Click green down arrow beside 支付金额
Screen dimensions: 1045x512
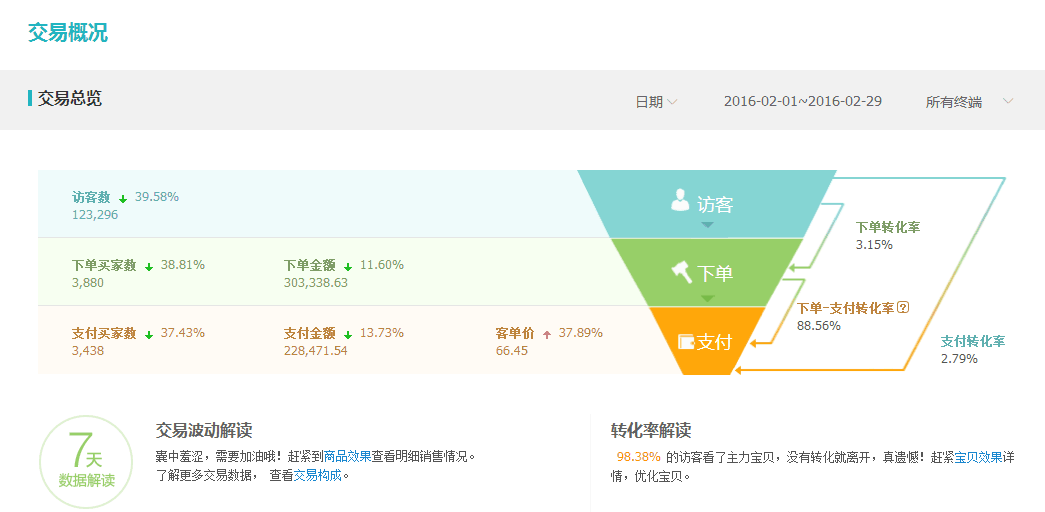pos(348,334)
